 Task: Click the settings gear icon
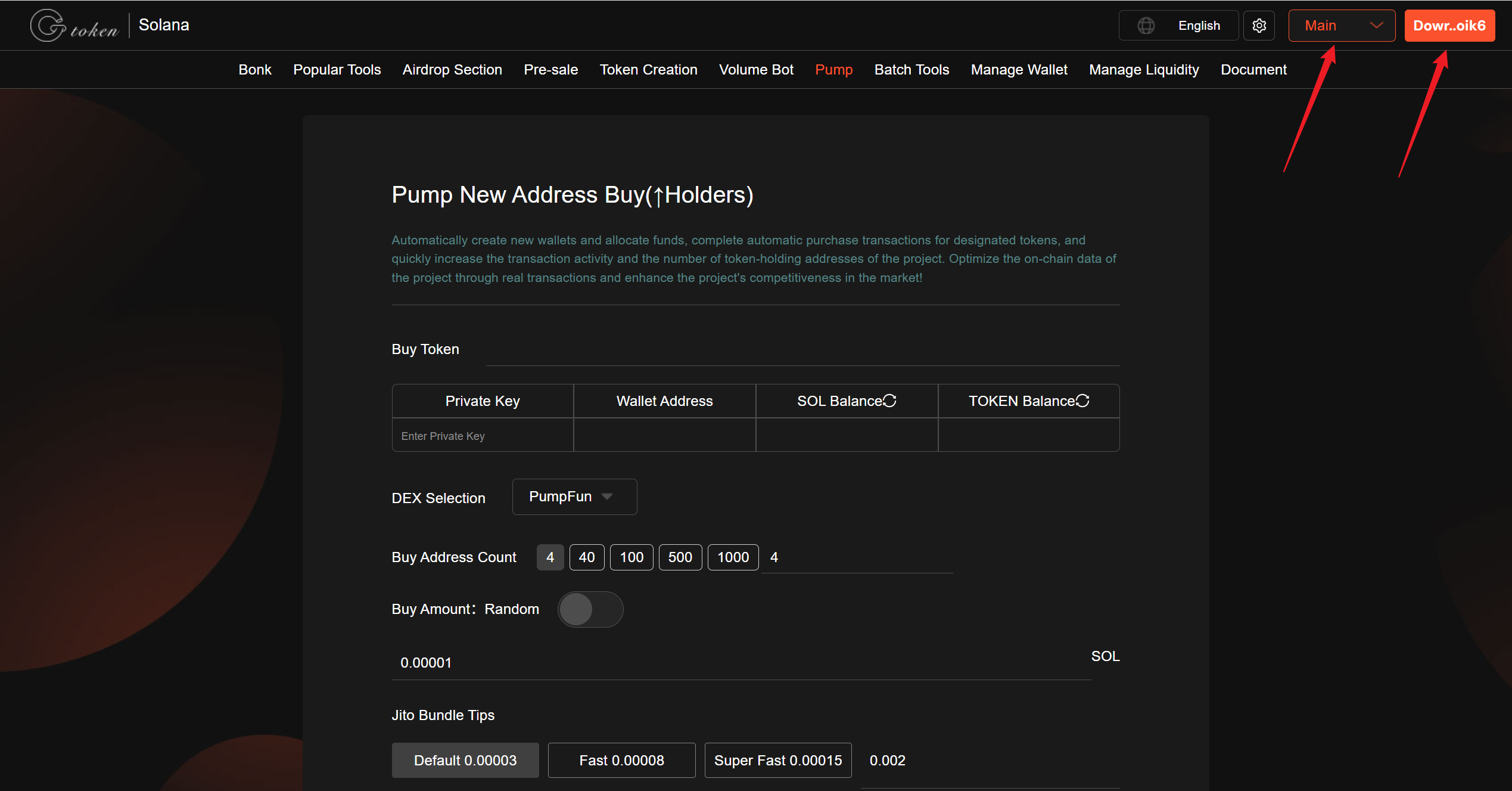tap(1259, 26)
